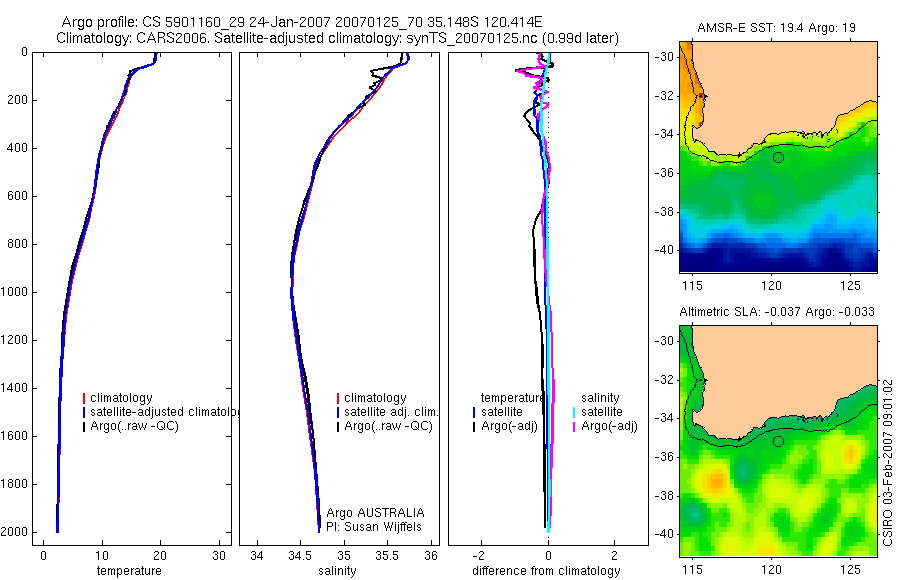The height and width of the screenshot is (580, 900).
Task: Select 'Argo(..raw -QC)' legend in temperature panel
Action: (x=134, y=426)
